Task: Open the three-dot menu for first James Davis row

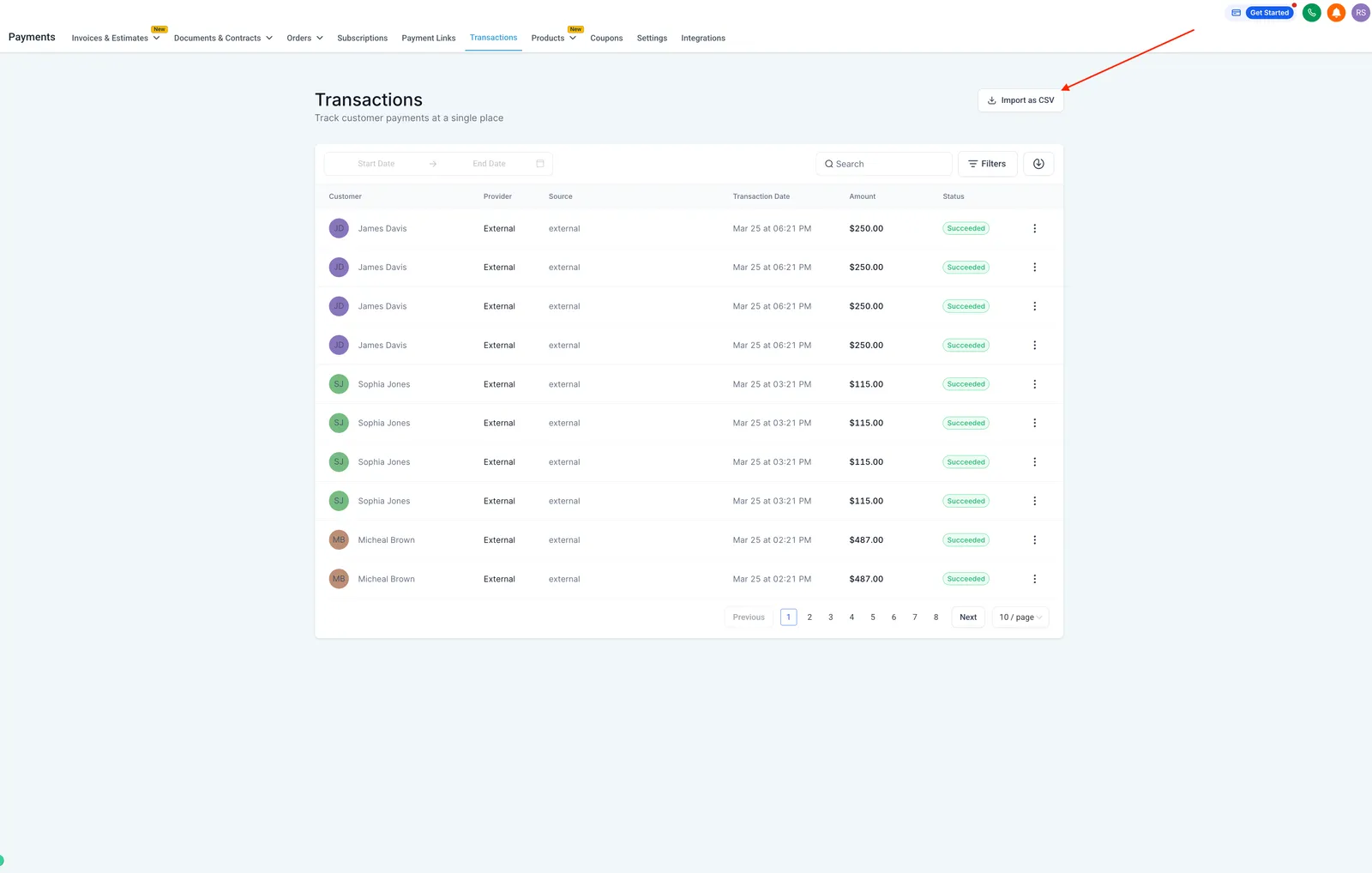Action: pyautogui.click(x=1034, y=229)
